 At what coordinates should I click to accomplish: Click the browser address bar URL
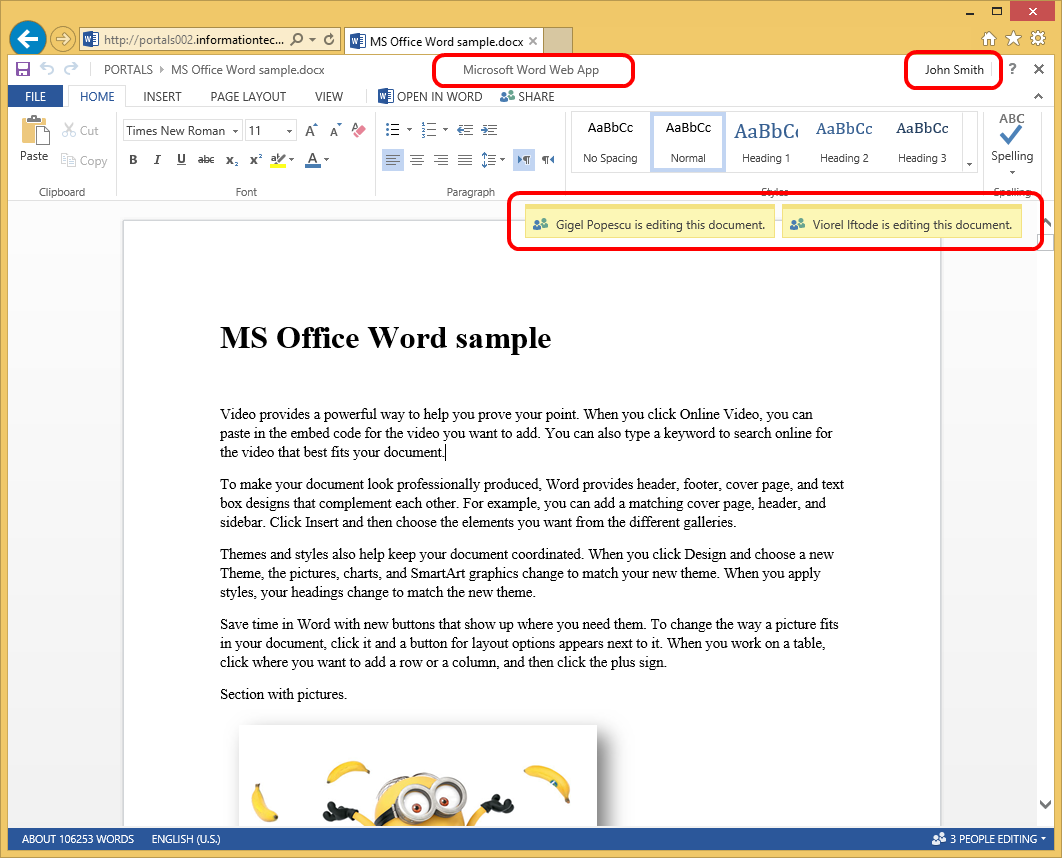pyautogui.click(x=194, y=39)
